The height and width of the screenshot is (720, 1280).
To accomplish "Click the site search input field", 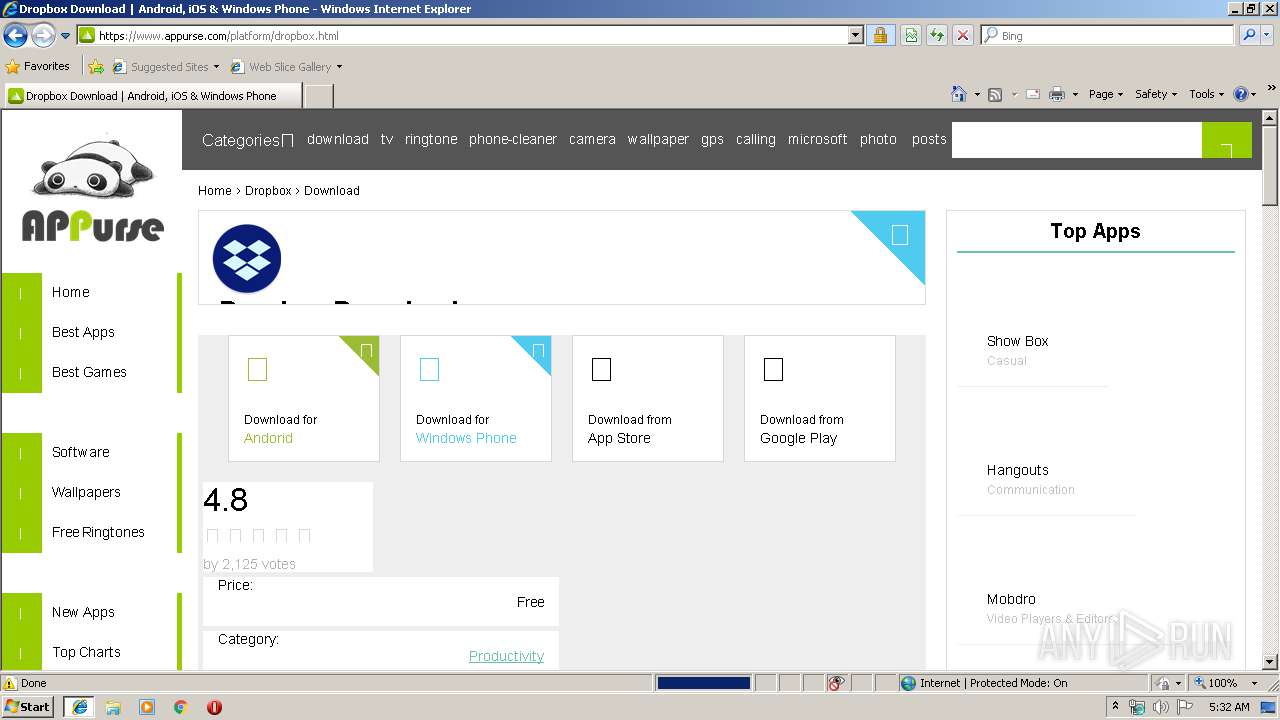I will tap(1077, 140).
